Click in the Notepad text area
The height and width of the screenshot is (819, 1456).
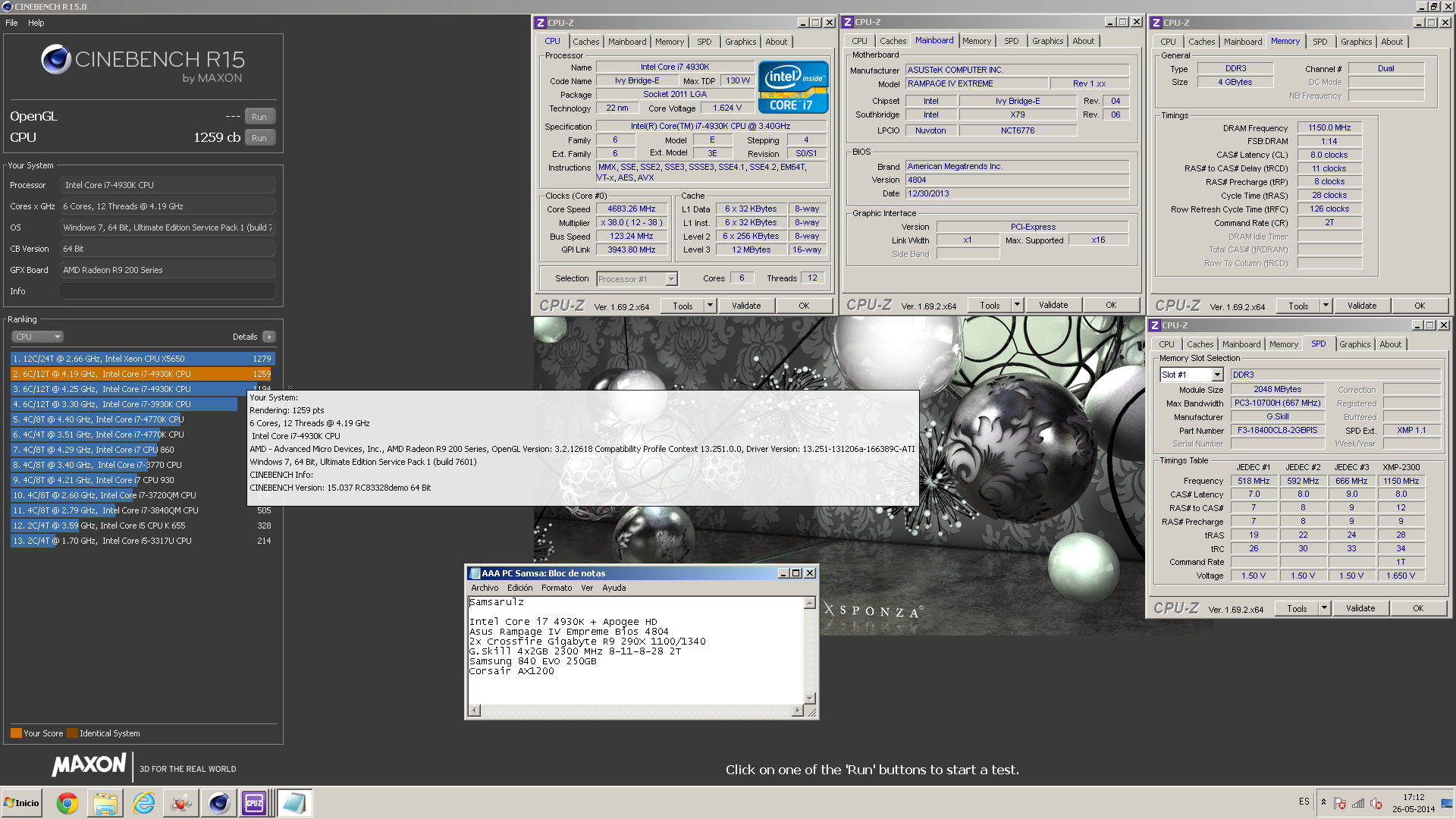635,651
